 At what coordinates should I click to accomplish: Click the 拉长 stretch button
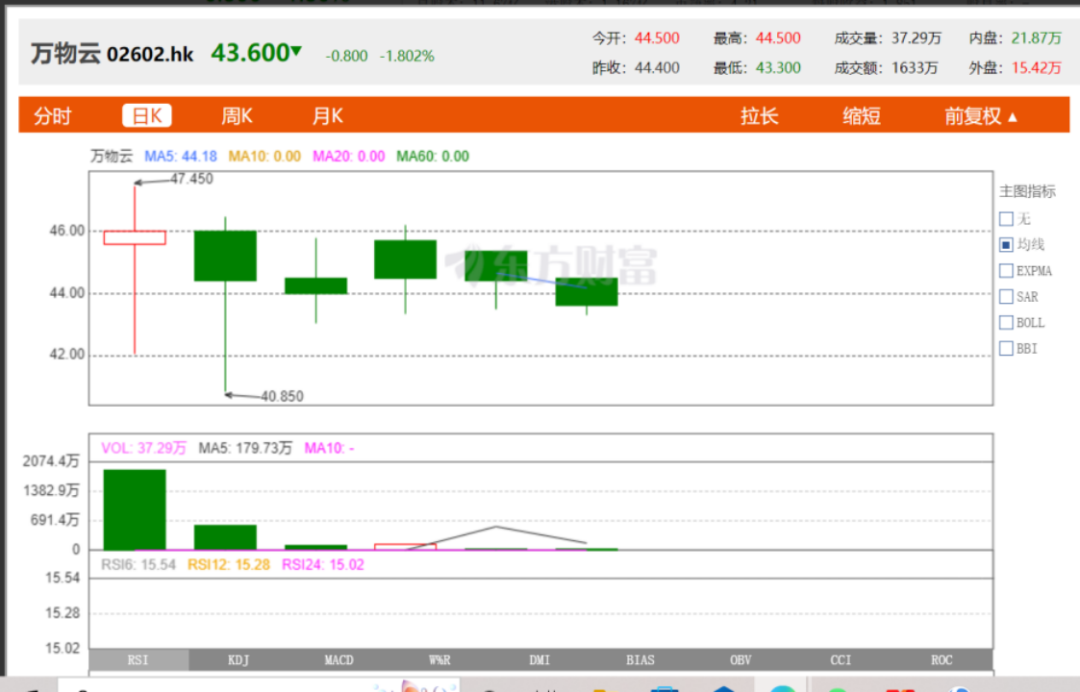(759, 116)
